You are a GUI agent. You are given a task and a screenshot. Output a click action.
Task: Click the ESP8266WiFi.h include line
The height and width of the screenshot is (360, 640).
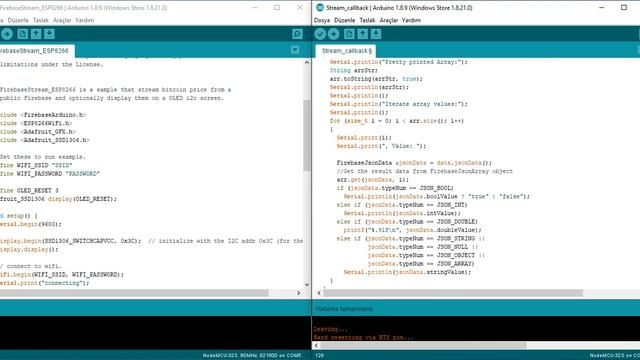pos(36,123)
